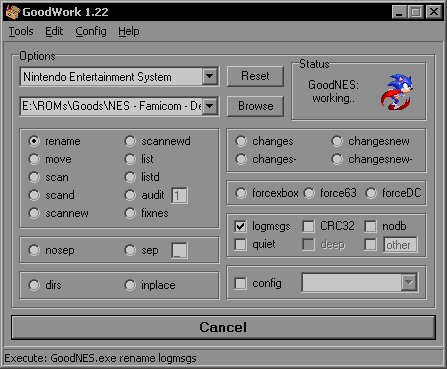
Task: Enable the config checkbox
Action: coord(240,283)
